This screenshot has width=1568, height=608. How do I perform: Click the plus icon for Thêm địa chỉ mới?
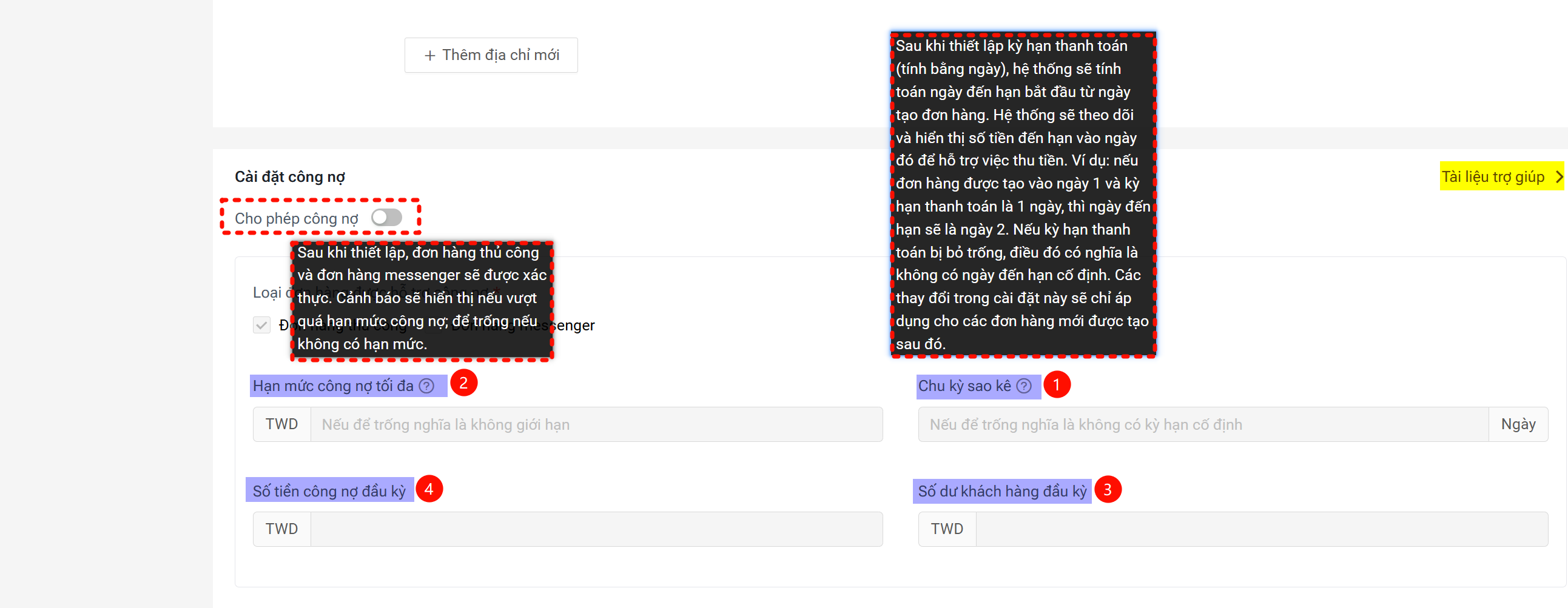coord(429,55)
